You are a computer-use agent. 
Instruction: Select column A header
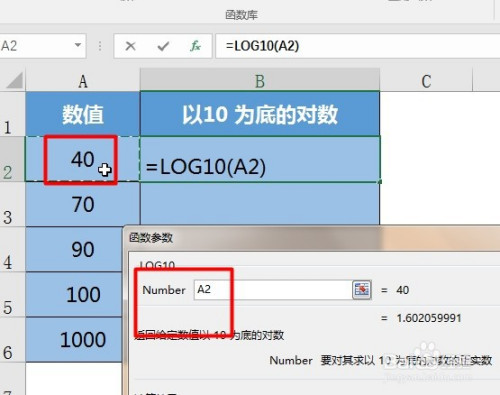click(83, 81)
